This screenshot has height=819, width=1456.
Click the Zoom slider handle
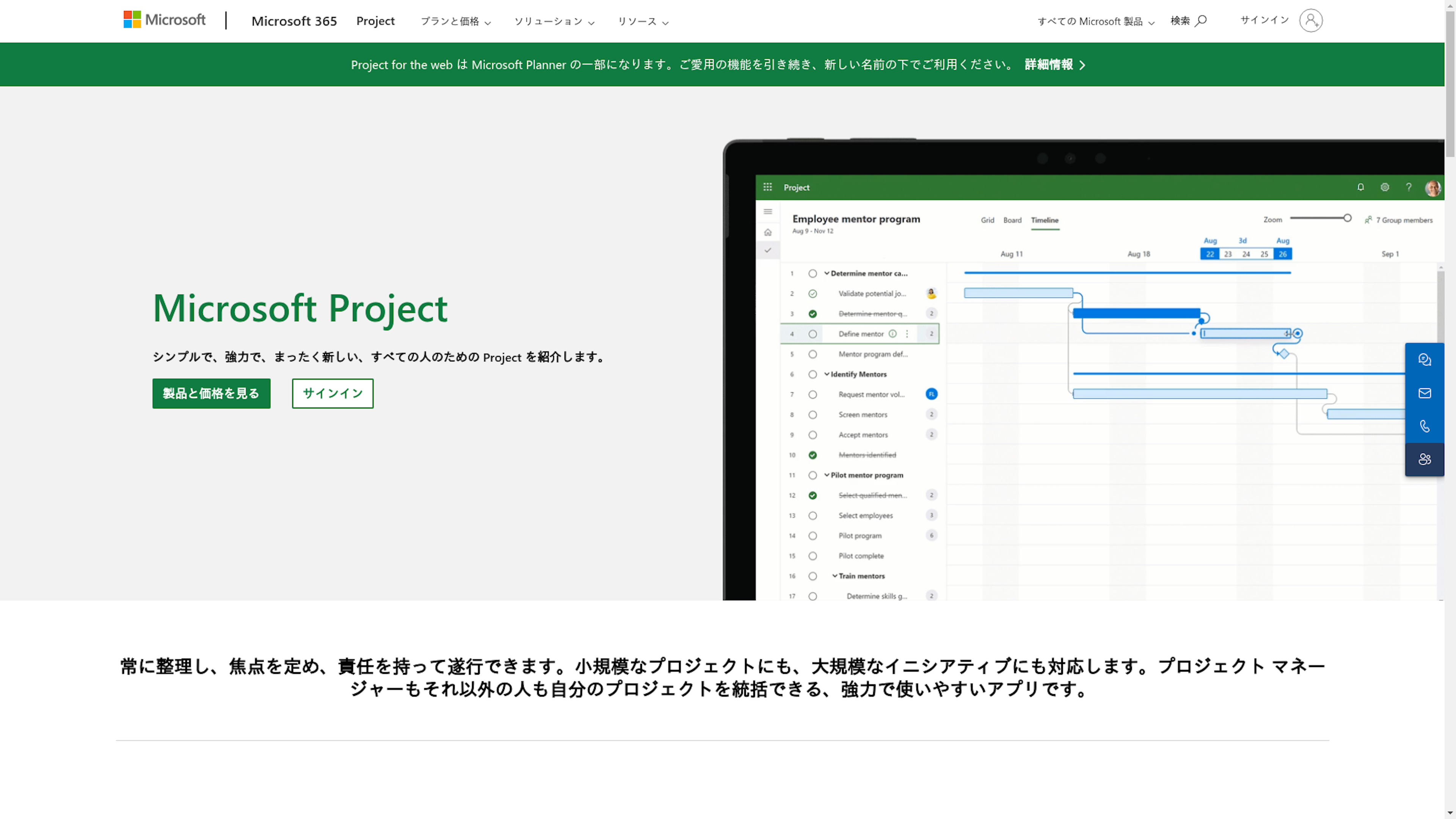[1348, 218]
